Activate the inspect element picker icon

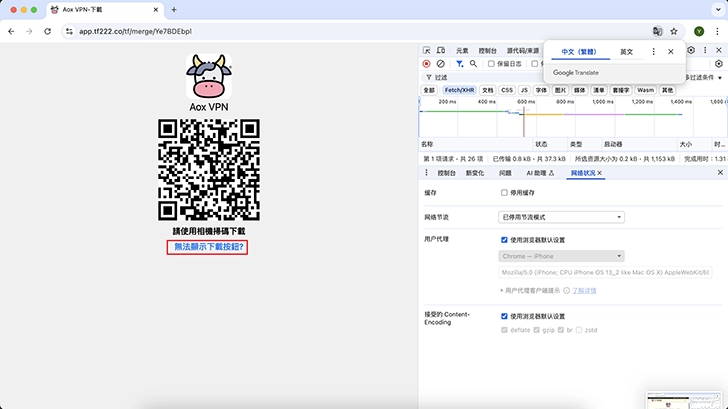tap(427, 50)
